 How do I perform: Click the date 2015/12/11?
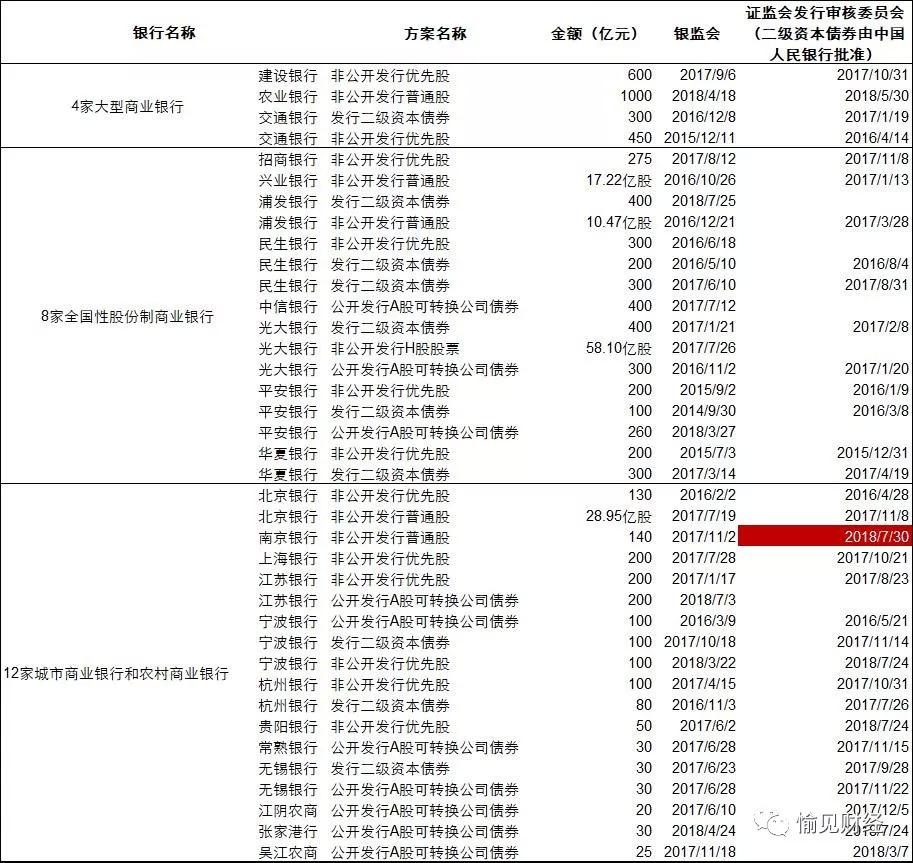tap(700, 138)
